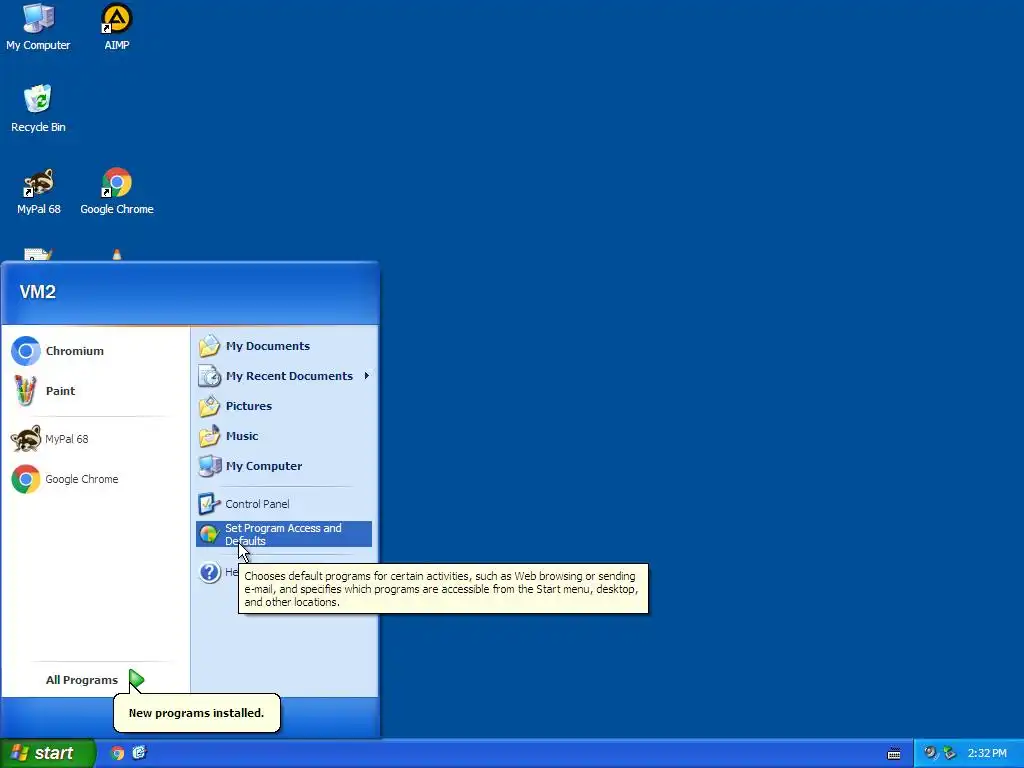Click first system tray icon
The width and height of the screenshot is (1024, 768).
pyautogui.click(x=930, y=753)
